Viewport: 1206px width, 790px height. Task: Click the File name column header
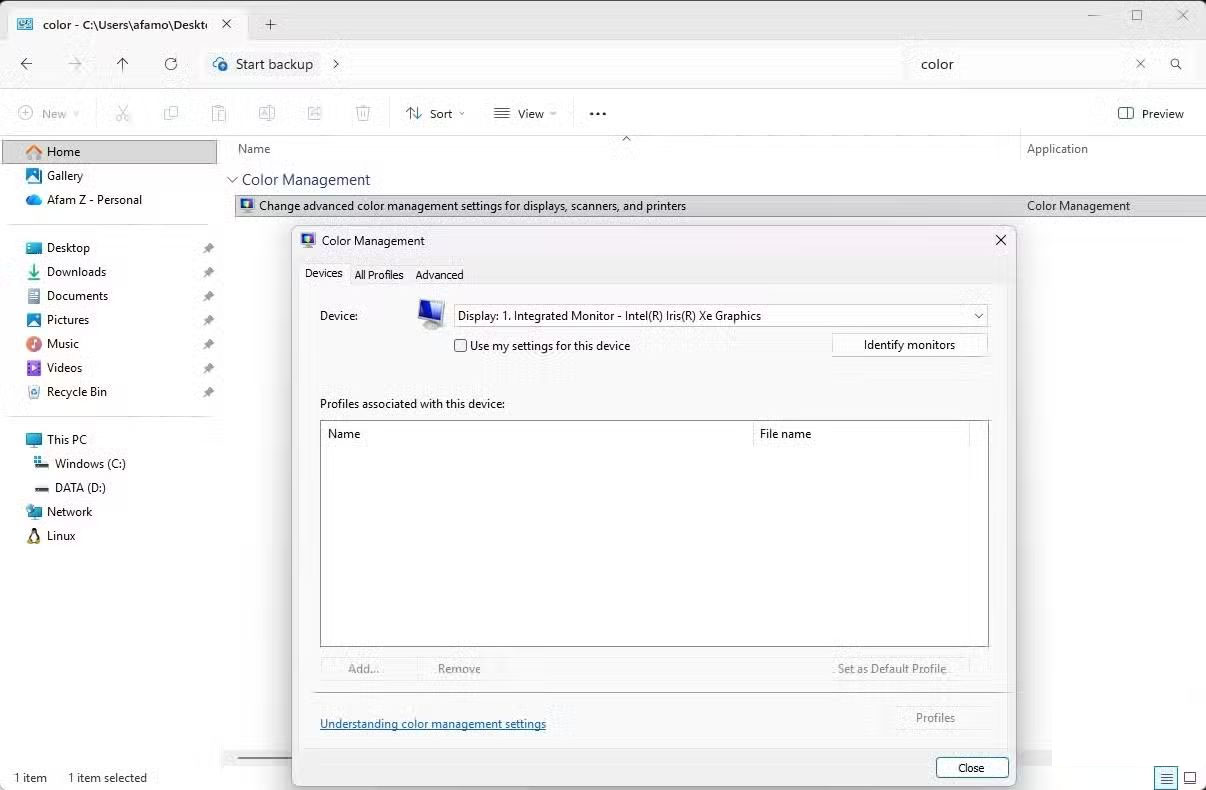(861, 434)
